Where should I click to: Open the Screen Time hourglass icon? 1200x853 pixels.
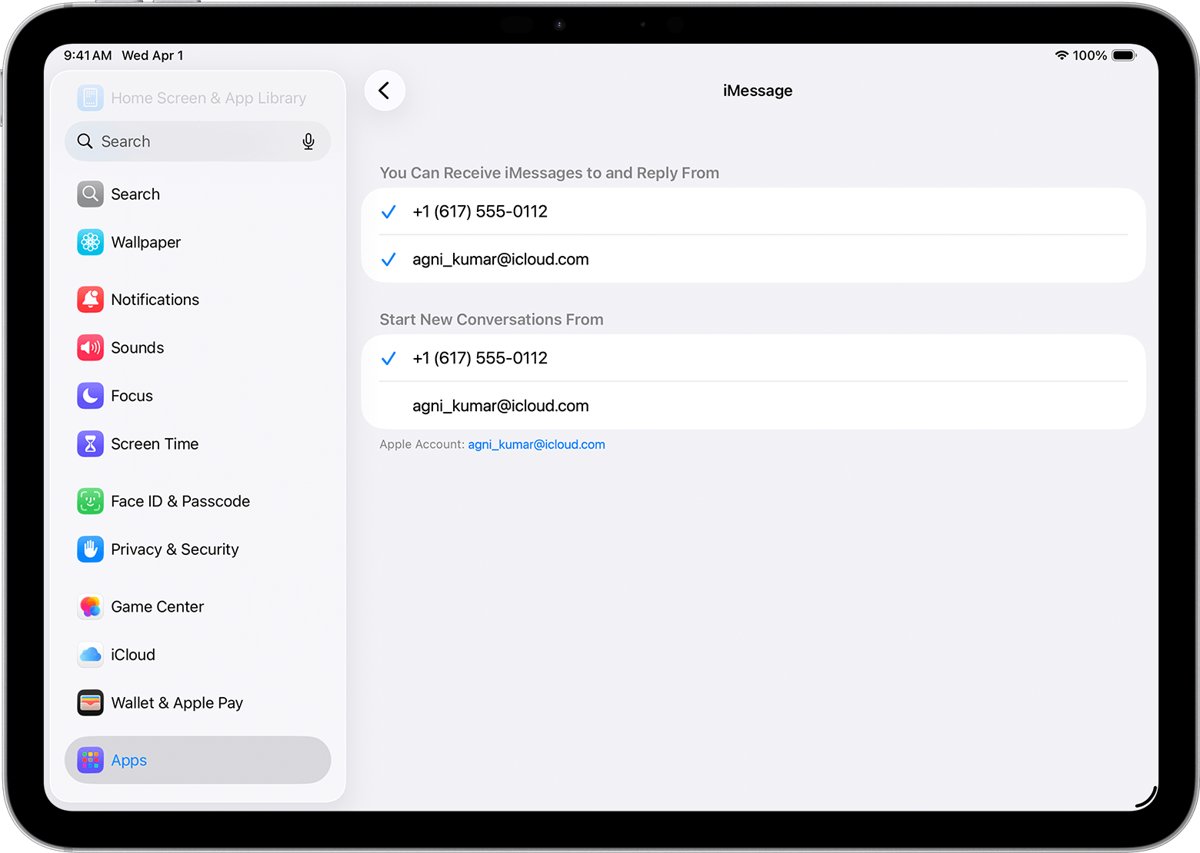point(91,444)
